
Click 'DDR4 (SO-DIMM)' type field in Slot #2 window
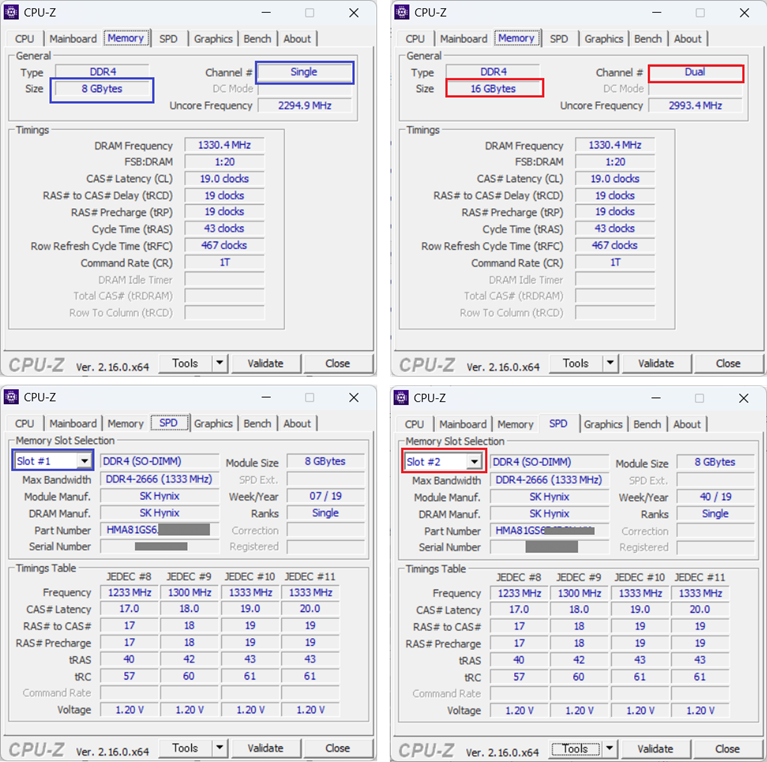[x=549, y=462]
